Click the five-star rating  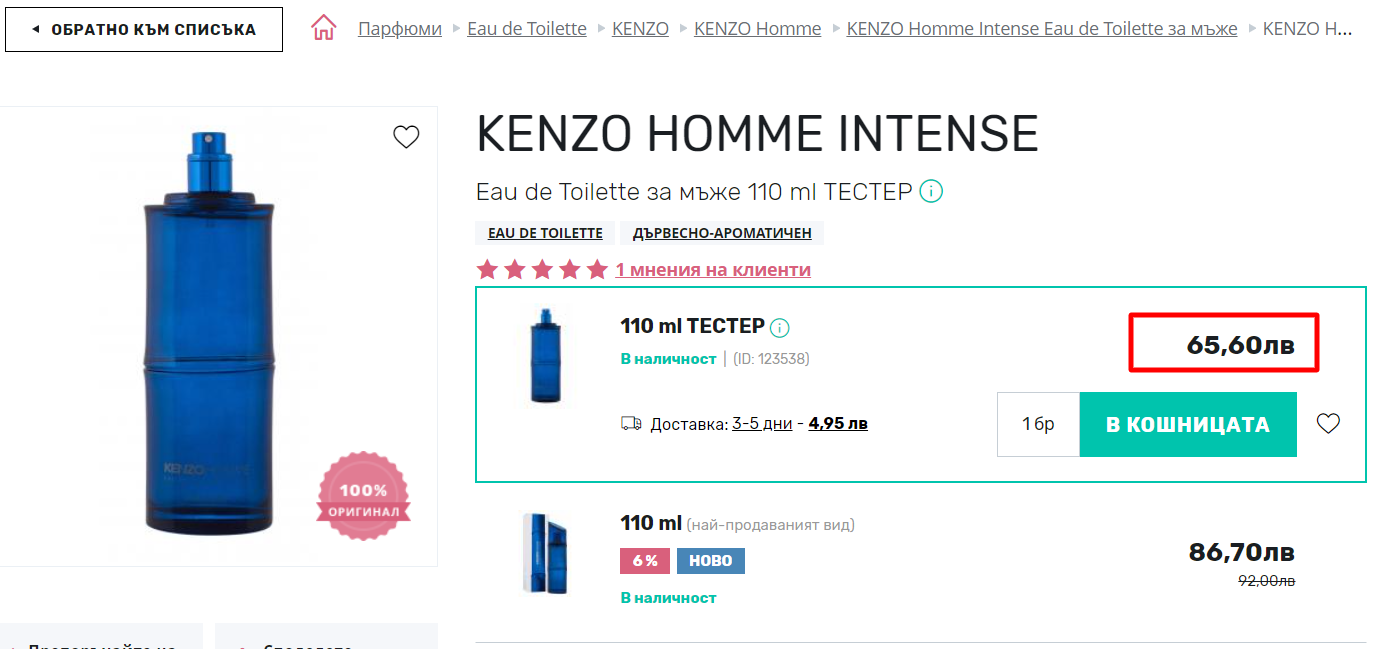542,269
